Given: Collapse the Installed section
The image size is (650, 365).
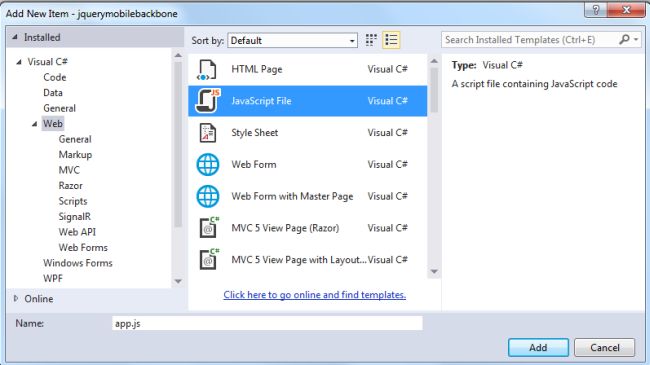Looking at the screenshot, I should (15, 37).
